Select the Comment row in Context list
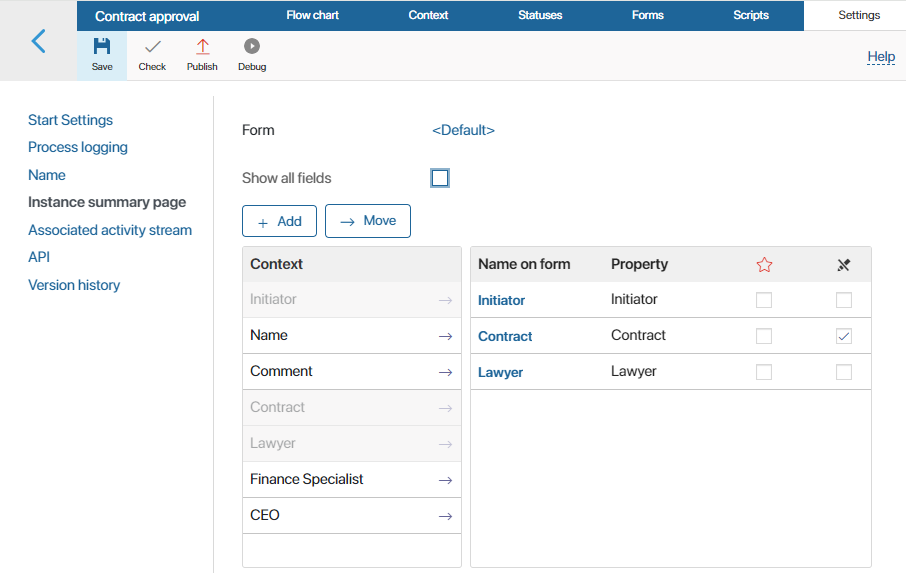The image size is (906, 573). (352, 371)
